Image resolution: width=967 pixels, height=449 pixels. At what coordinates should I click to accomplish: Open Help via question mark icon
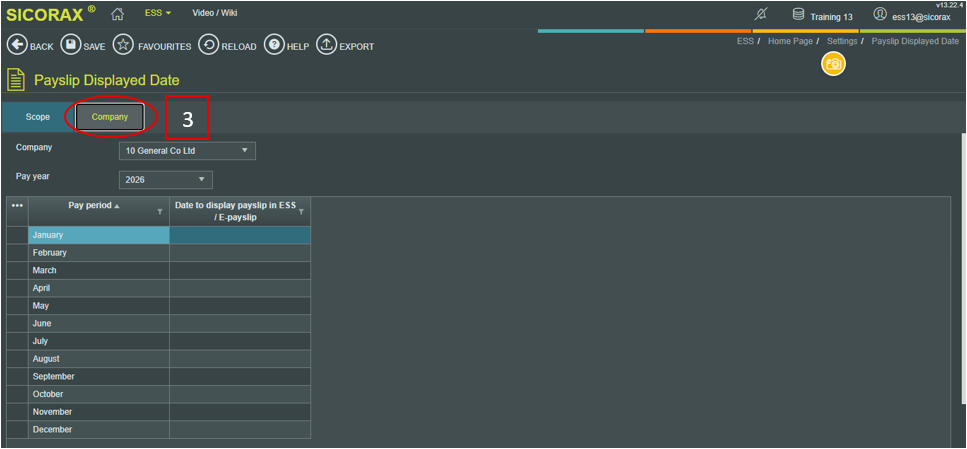click(273, 46)
